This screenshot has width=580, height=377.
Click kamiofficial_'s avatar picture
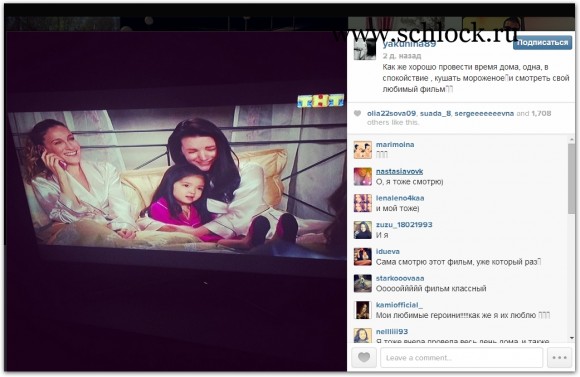362,310
